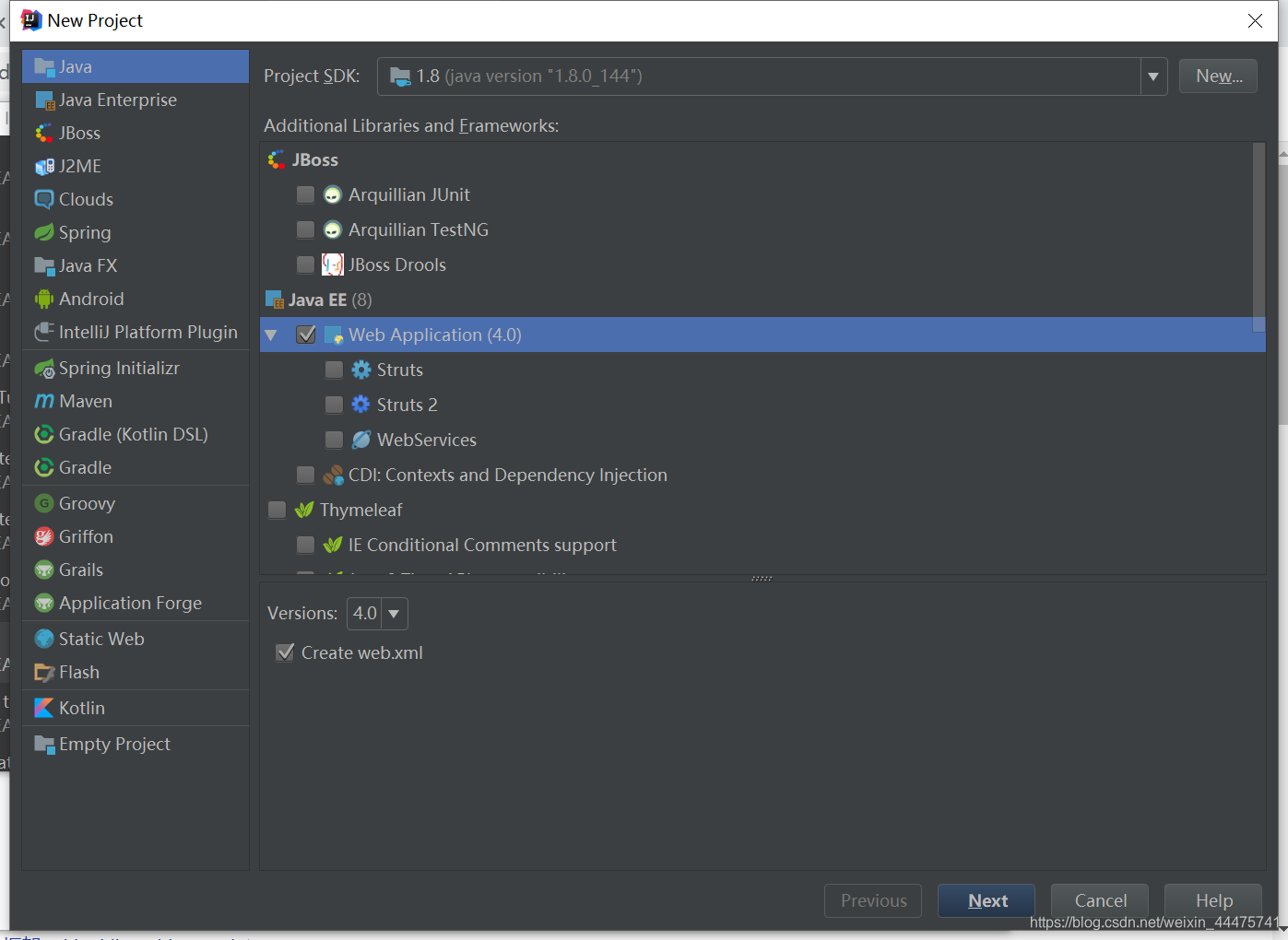Click the frameworks list vertical scrollbar
Image resolution: width=1288 pixels, height=940 pixels.
[1258, 238]
